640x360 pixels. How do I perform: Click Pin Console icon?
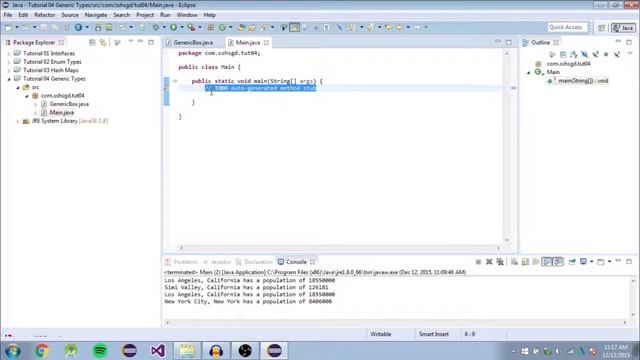[x=572, y=262]
